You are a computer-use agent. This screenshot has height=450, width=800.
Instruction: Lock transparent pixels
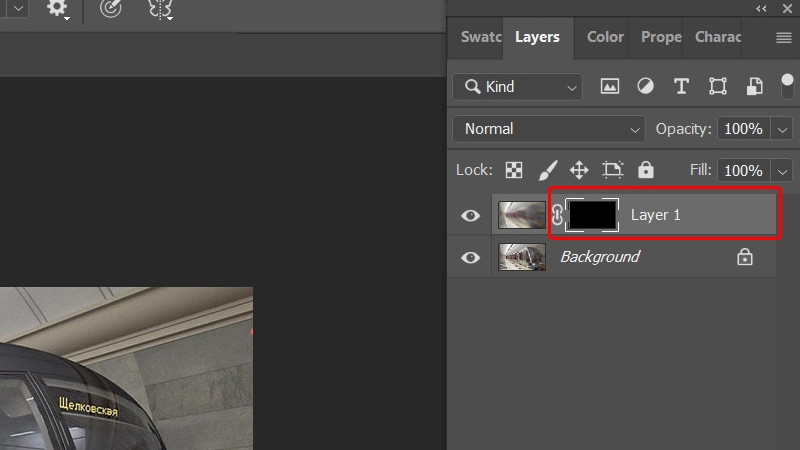coord(514,170)
